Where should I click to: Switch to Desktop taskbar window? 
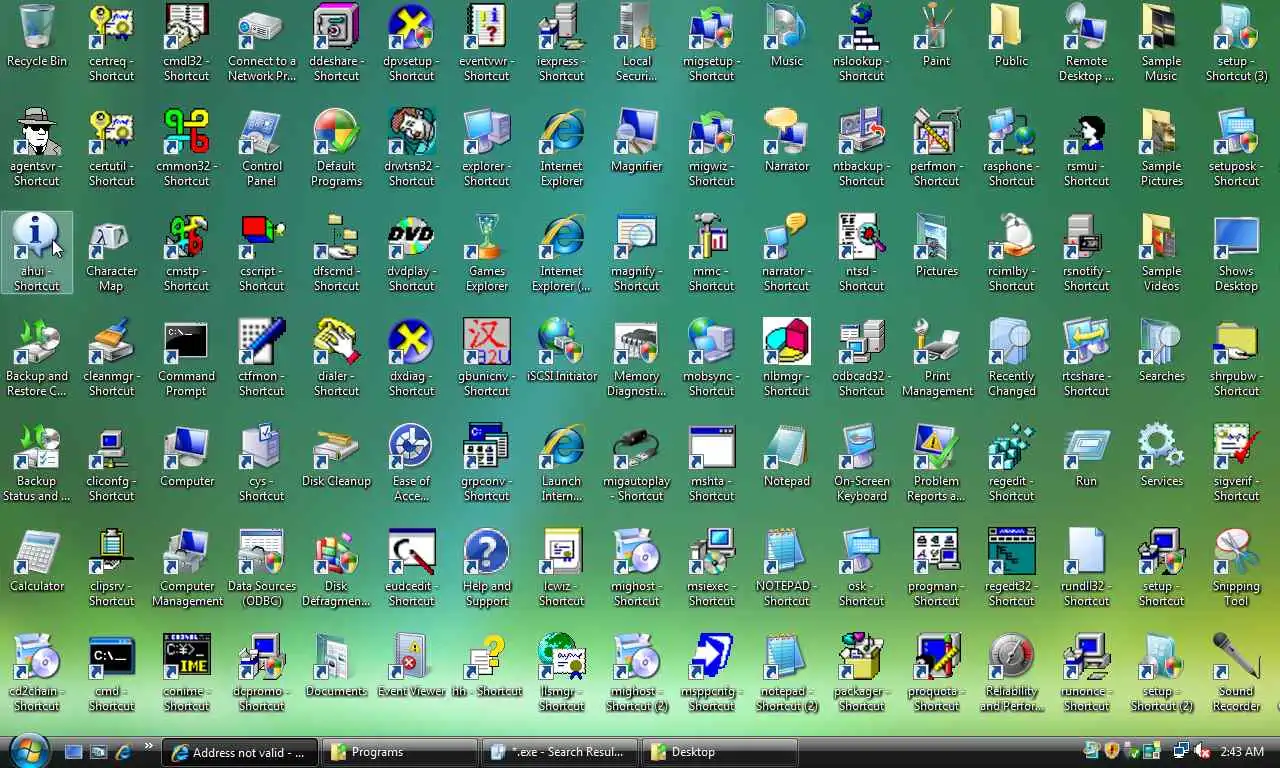pyautogui.click(x=719, y=752)
